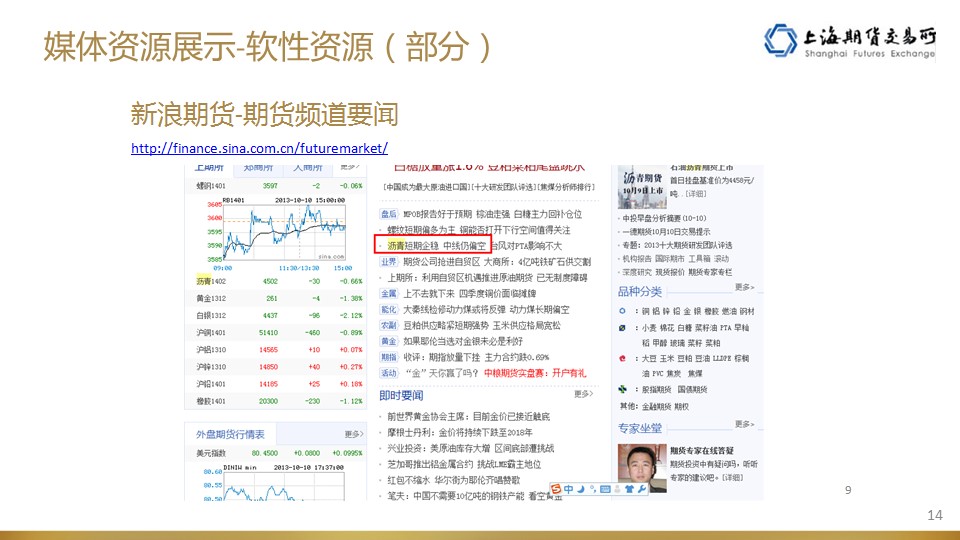Viewport: 960px width, 540px height.
Task: Click the grey user account icon on IME bar
Action: pos(617,489)
